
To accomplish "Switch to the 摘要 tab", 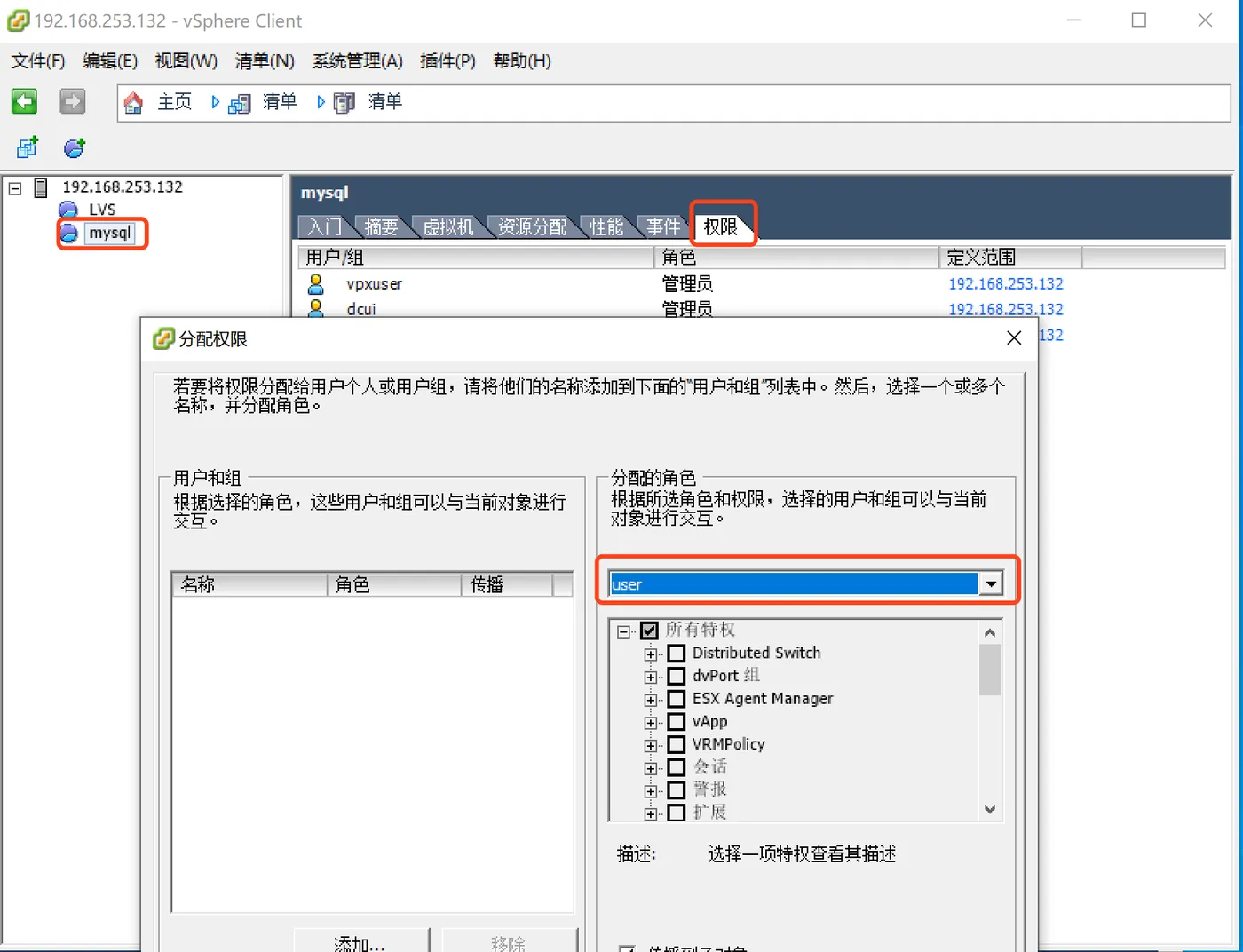I will 381,227.
